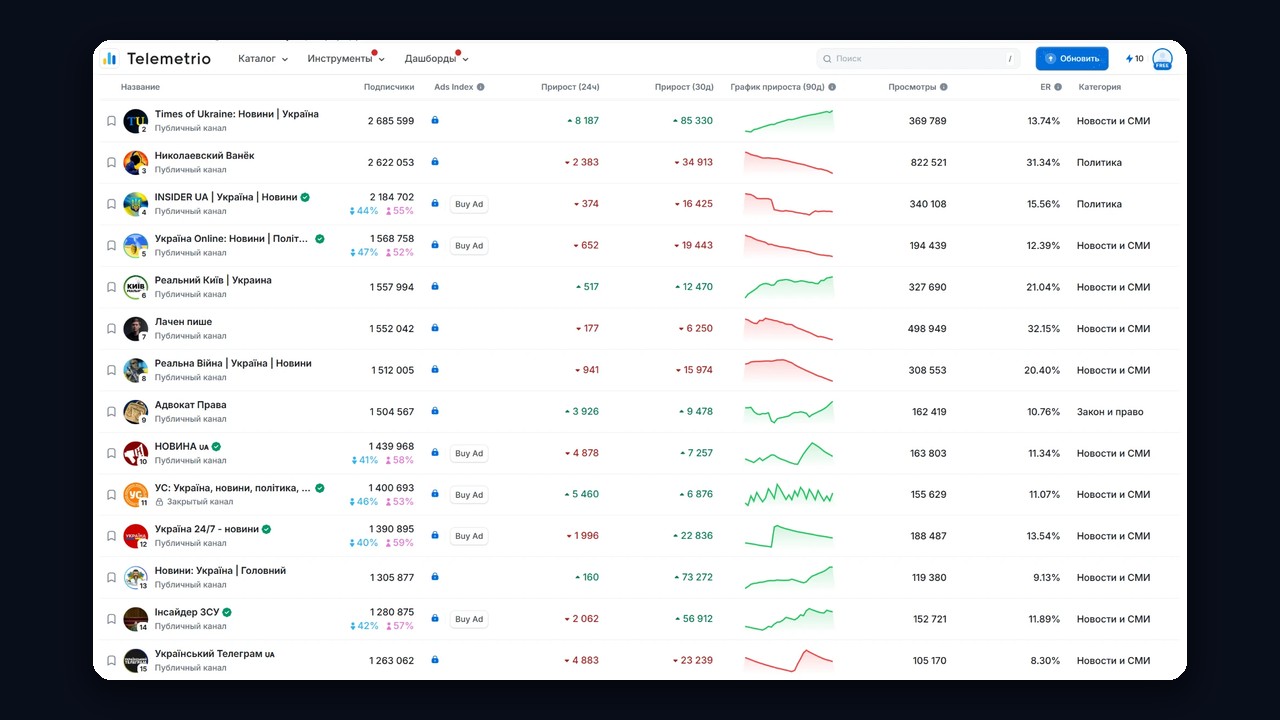Click the lock icon in Реальний Київ row
Image resolution: width=1280 pixels, height=720 pixels.
(435, 287)
